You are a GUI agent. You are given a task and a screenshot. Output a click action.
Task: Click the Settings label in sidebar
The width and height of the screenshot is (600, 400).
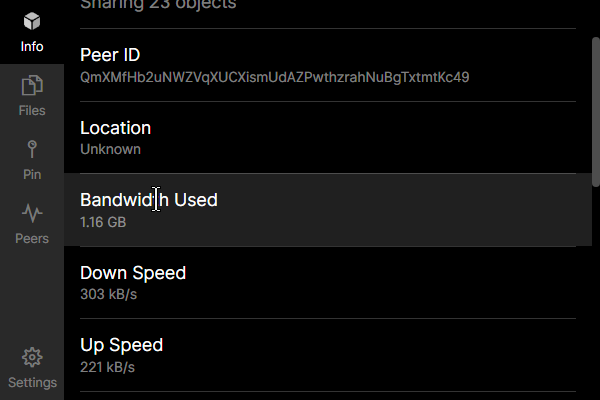point(32,382)
